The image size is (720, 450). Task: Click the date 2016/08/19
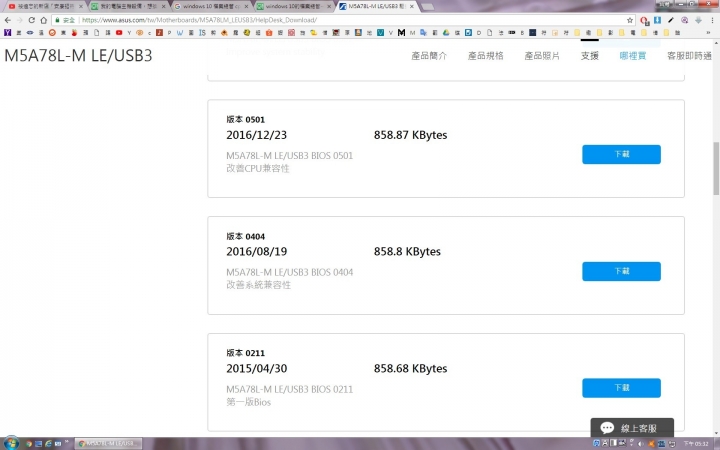tap(256, 252)
